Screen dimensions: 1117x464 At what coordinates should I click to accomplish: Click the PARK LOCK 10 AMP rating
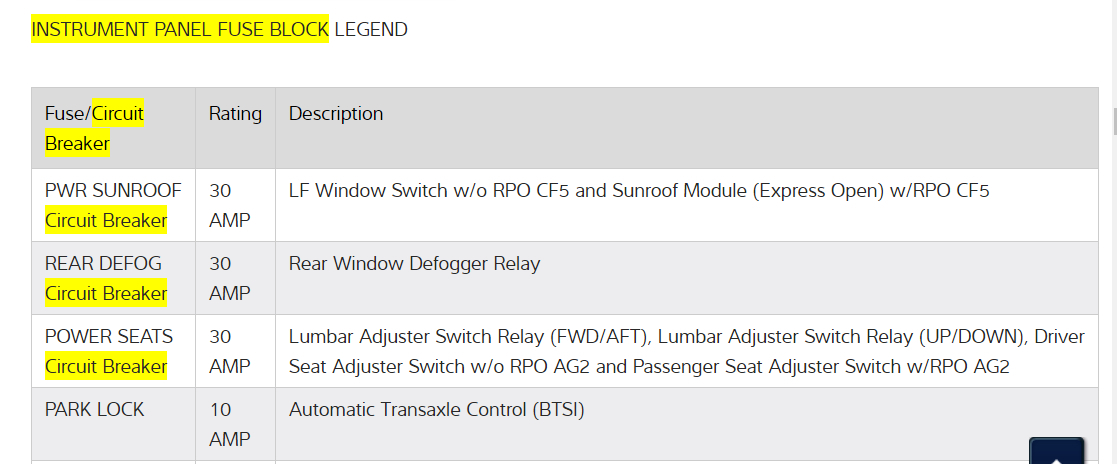tap(229, 424)
